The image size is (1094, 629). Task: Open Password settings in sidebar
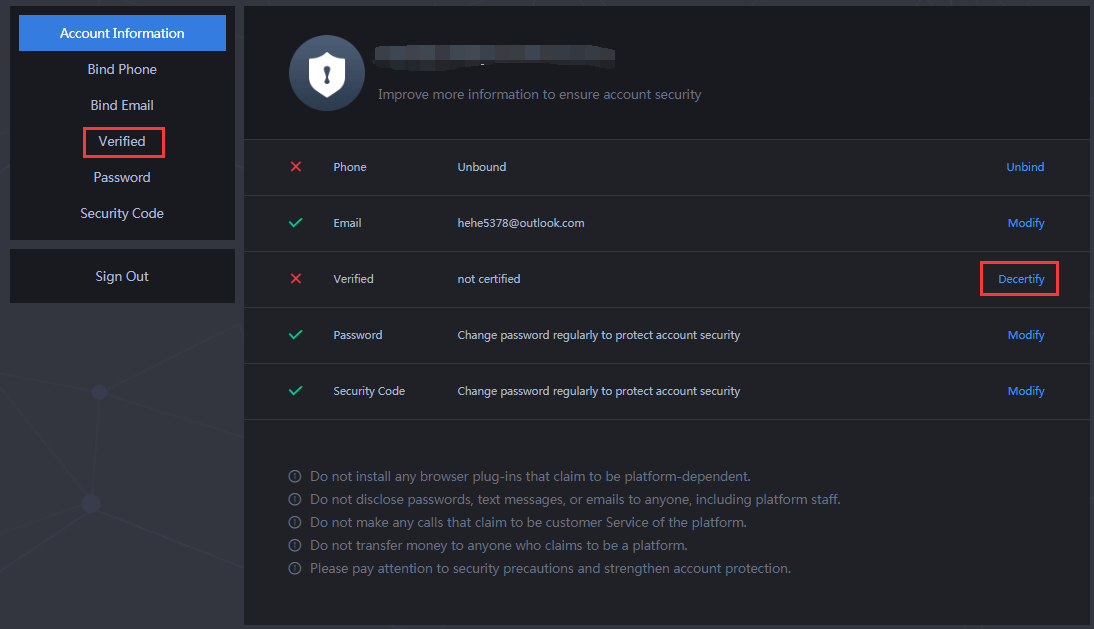tap(122, 177)
